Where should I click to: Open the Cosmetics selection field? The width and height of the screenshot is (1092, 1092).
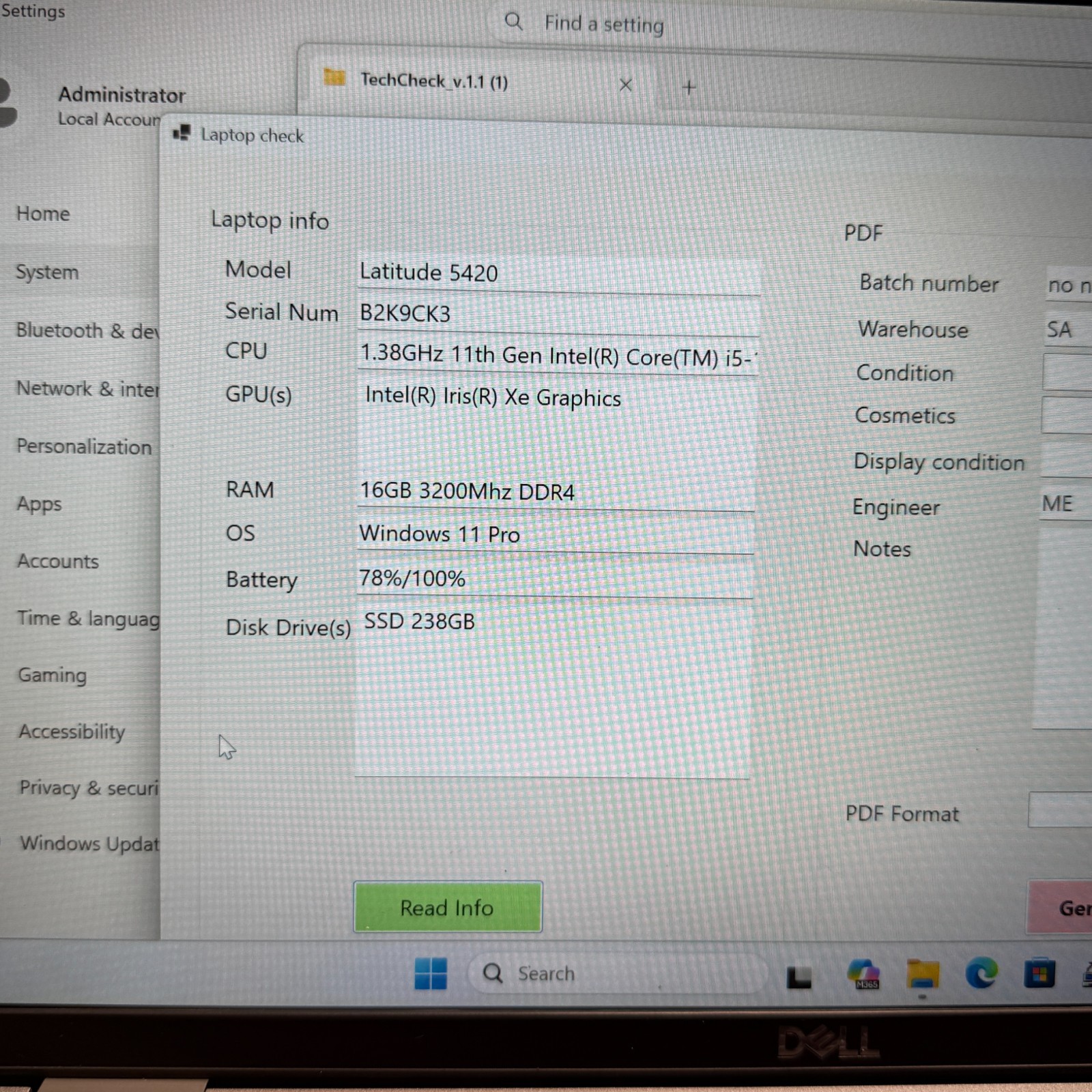(x=1066, y=415)
